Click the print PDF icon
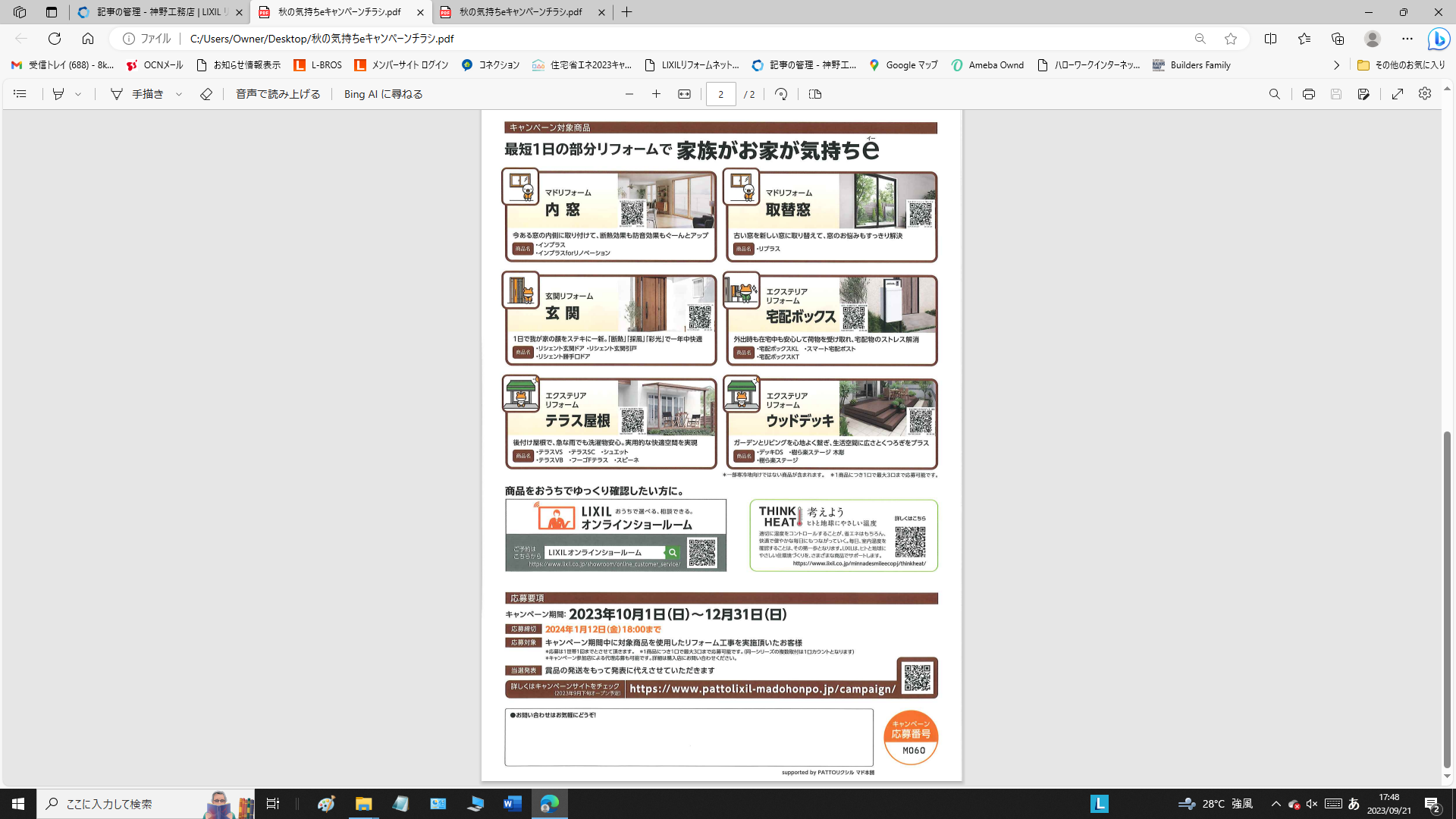The height and width of the screenshot is (819, 1456). click(x=1308, y=94)
